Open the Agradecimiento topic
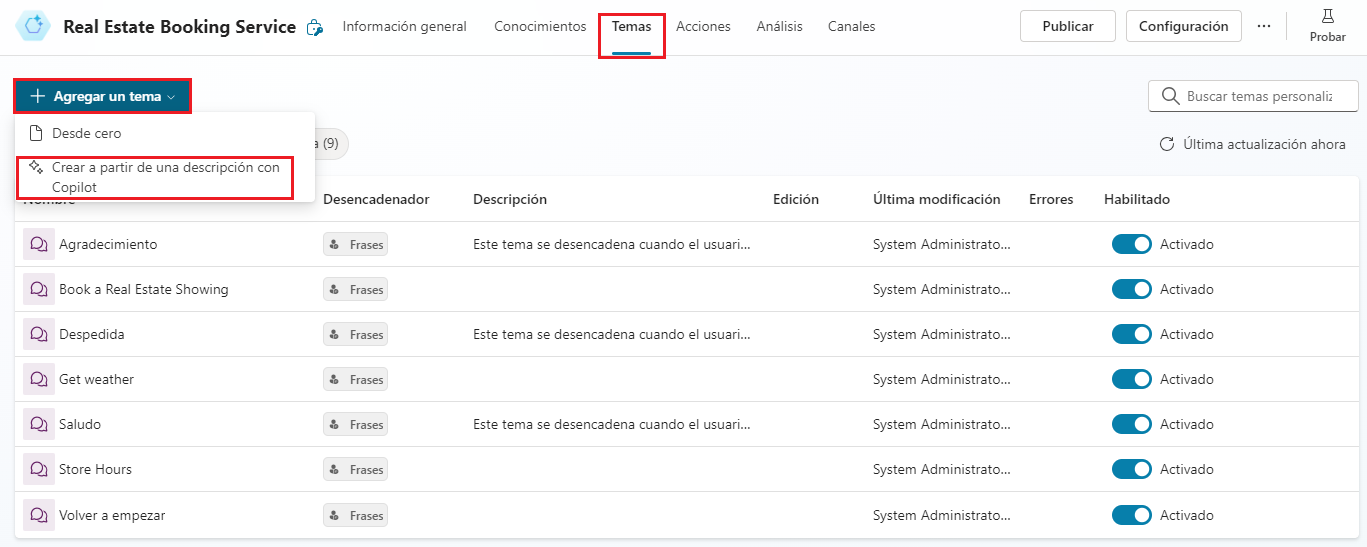The image size is (1367, 547). 108,244
